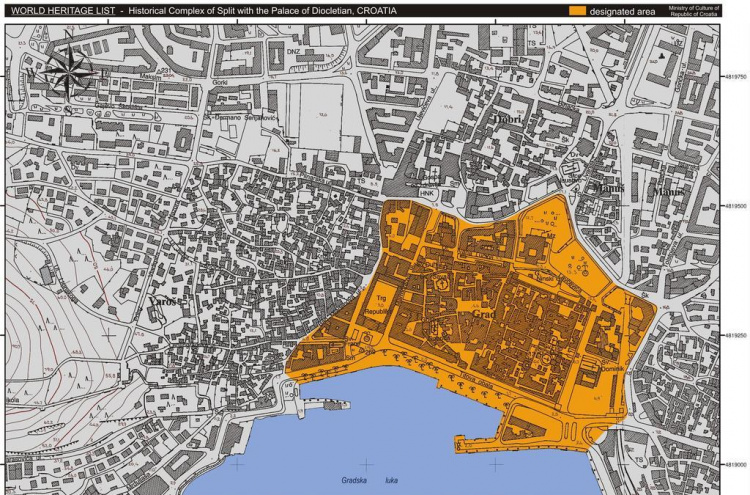The width and height of the screenshot is (750, 495).
Task: Click the orange designated area legend swatch
Action: point(571,11)
